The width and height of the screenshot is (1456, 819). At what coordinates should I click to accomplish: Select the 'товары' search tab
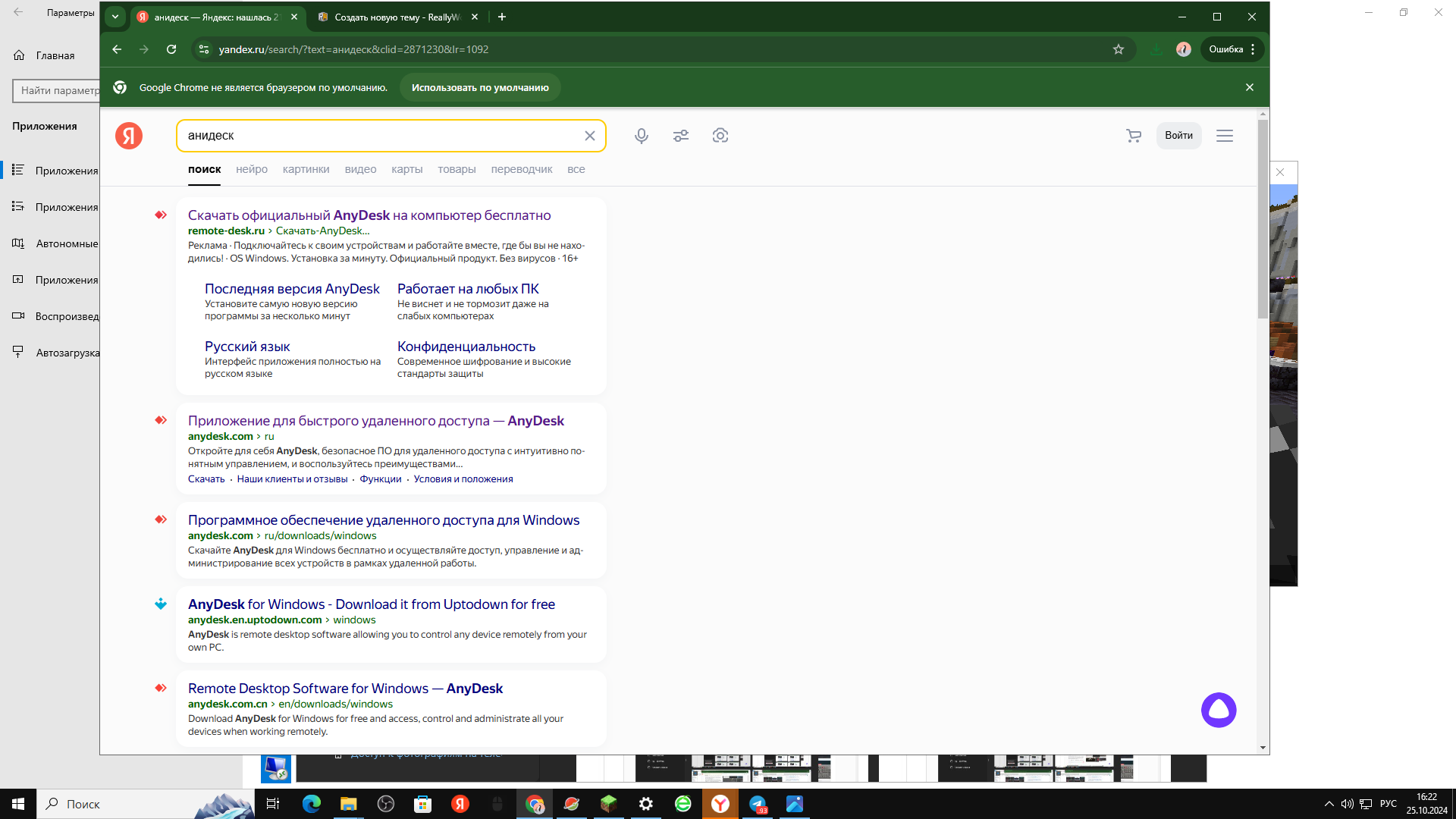click(457, 169)
